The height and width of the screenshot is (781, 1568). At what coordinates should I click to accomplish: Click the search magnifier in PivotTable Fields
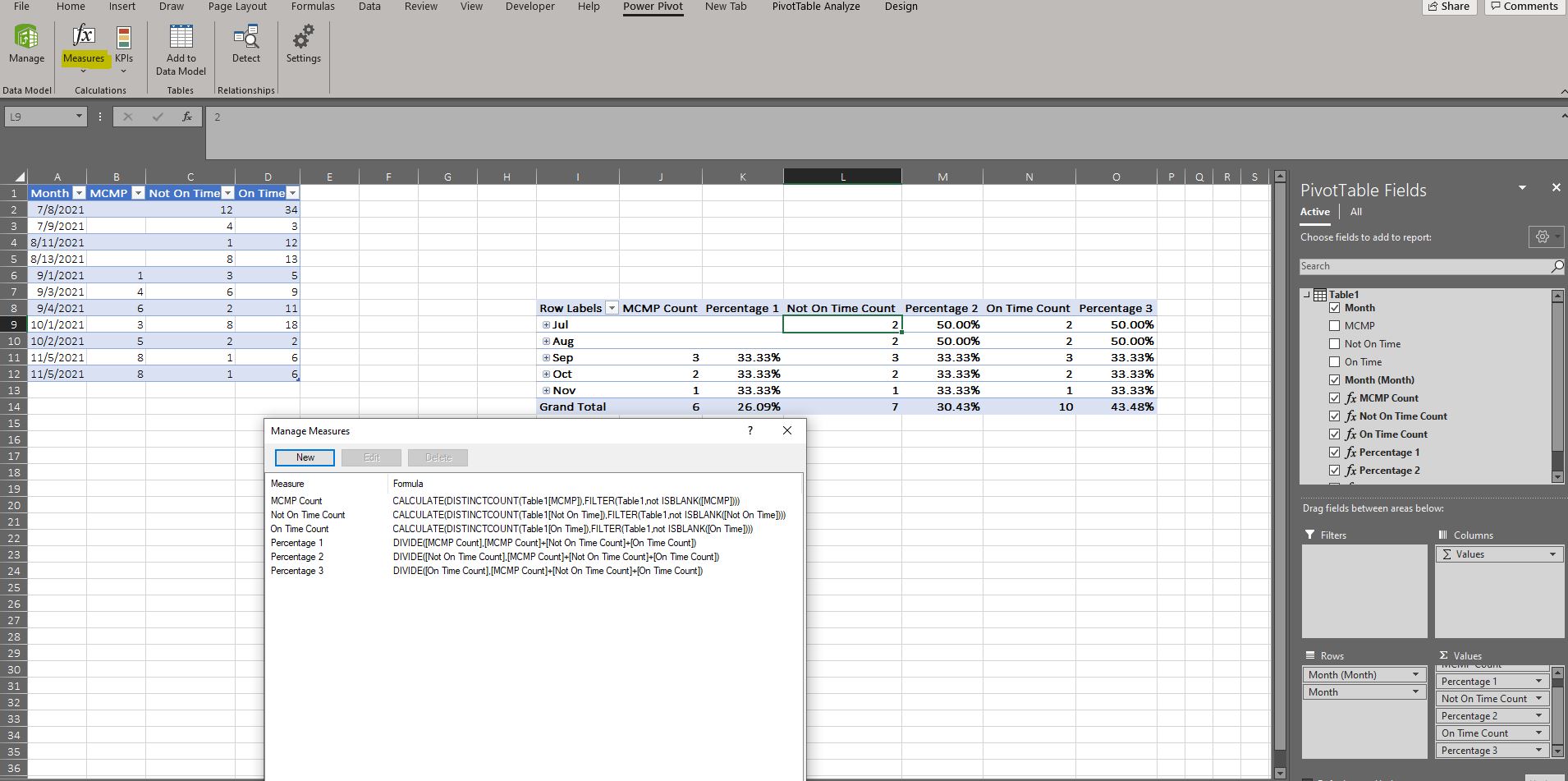[x=1557, y=266]
